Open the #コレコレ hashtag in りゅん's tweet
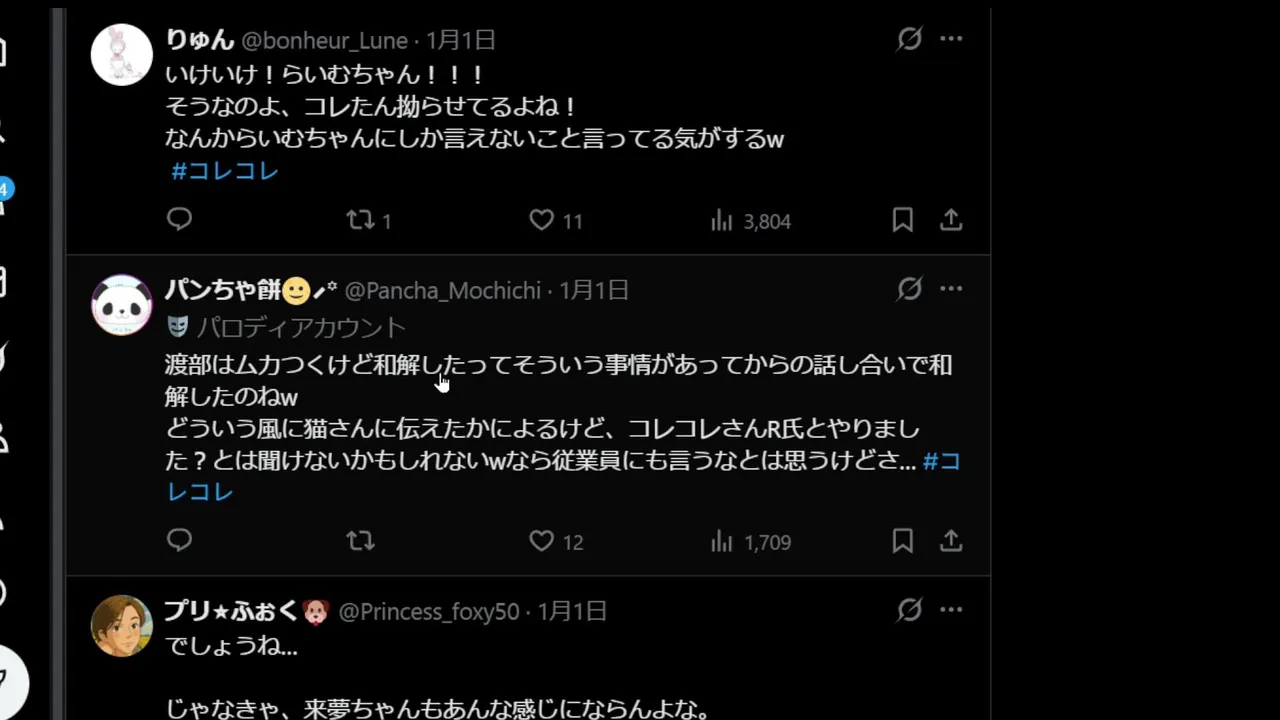This screenshot has height=720, width=1280. point(225,171)
